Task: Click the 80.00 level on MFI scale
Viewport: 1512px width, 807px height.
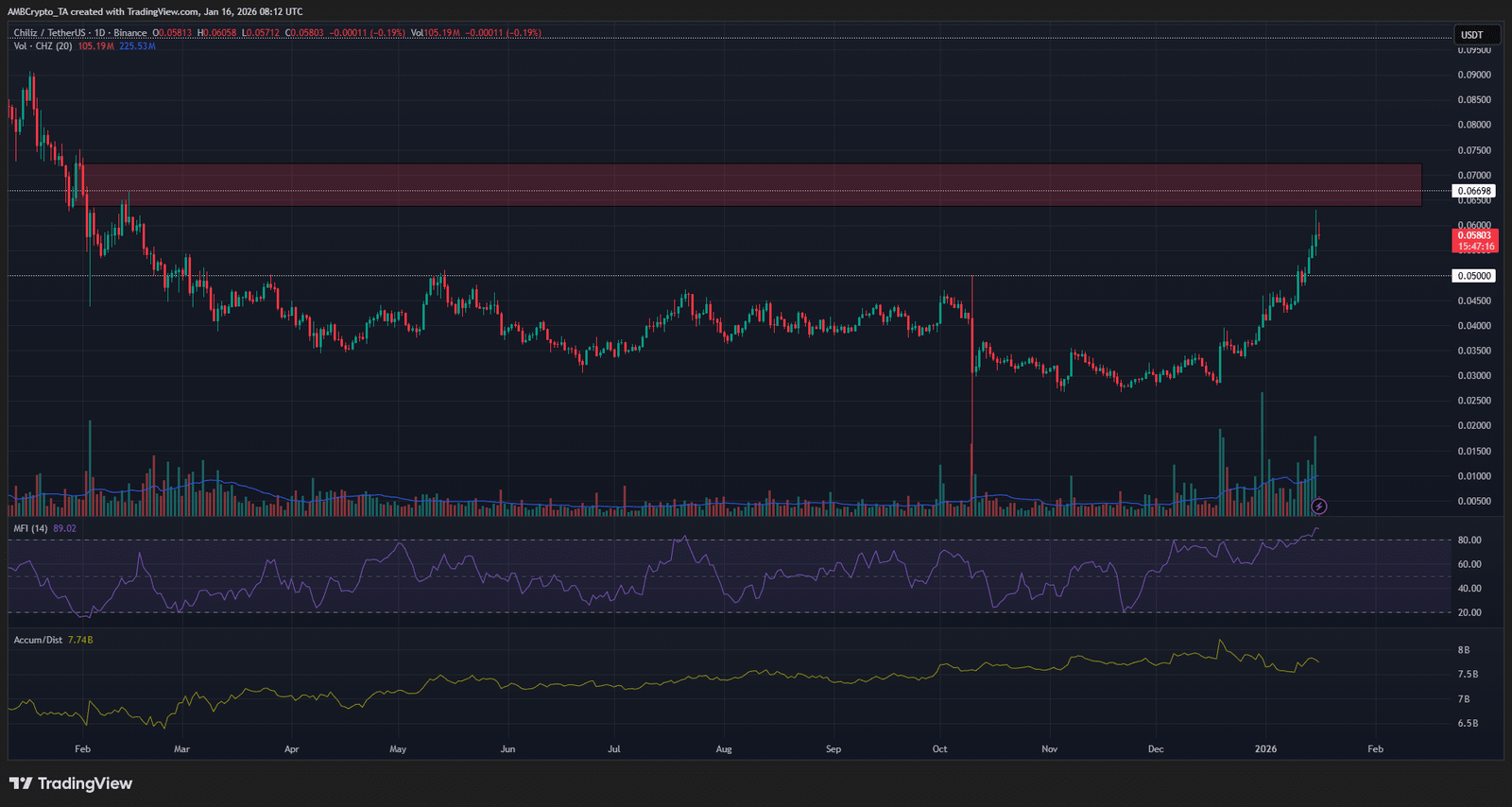Action: pyautogui.click(x=1469, y=541)
